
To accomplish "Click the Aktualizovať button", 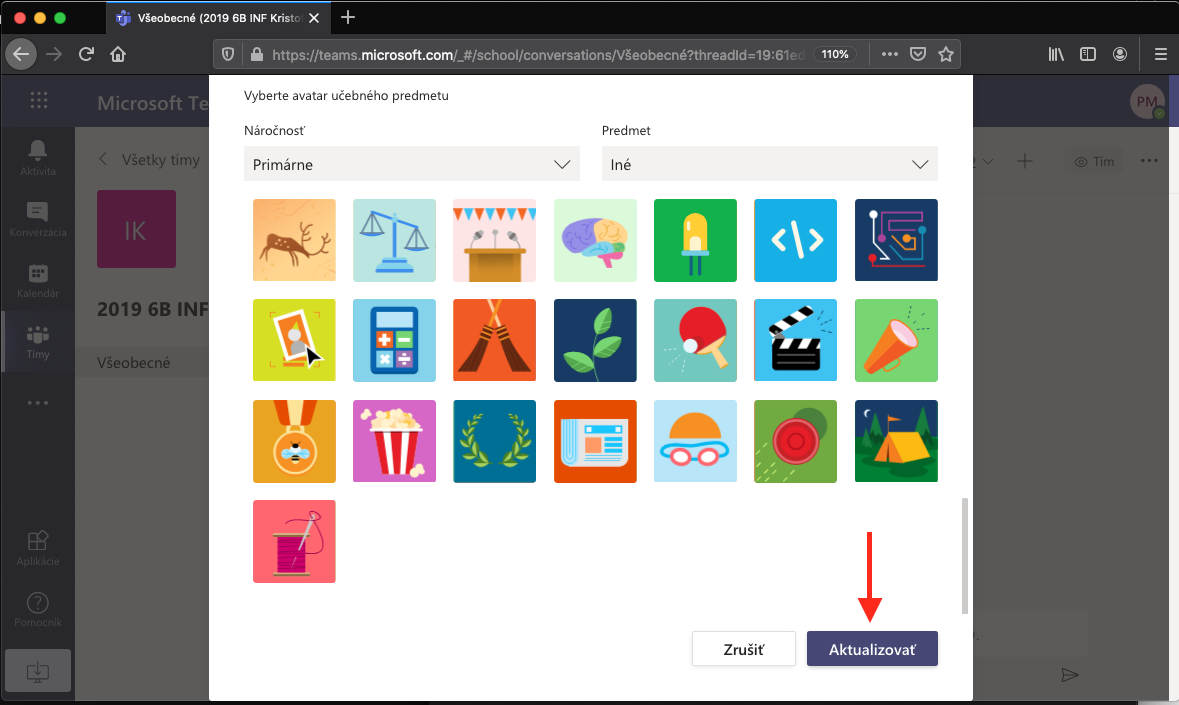I will tap(872, 649).
